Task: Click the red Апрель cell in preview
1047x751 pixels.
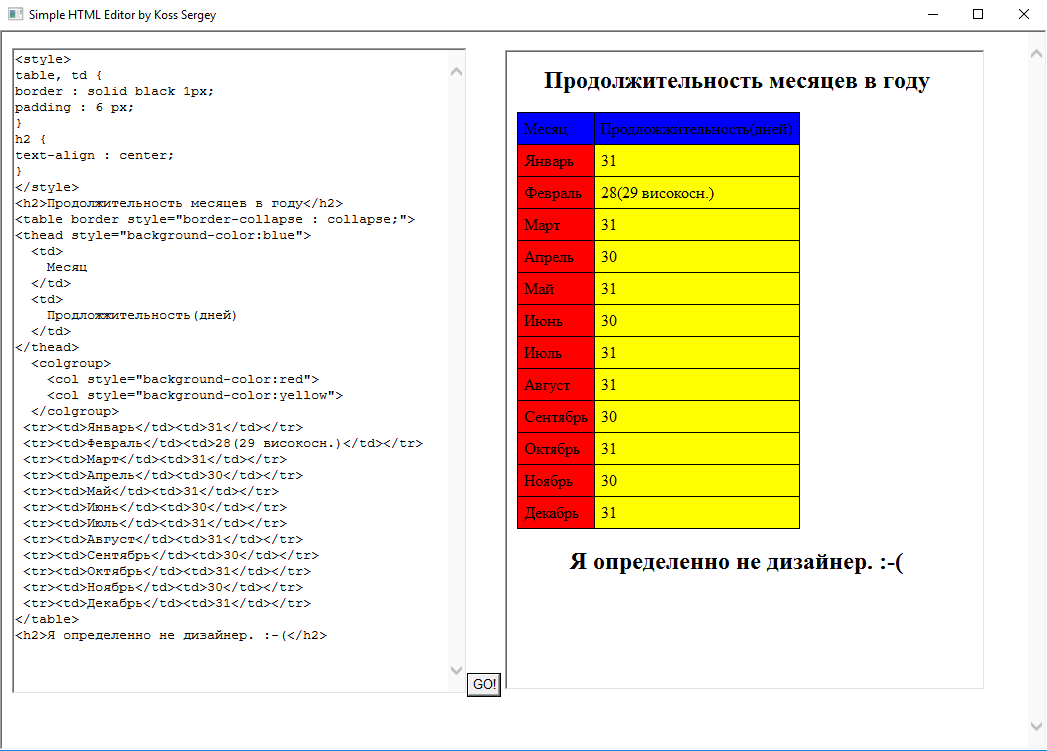Action: [x=556, y=257]
